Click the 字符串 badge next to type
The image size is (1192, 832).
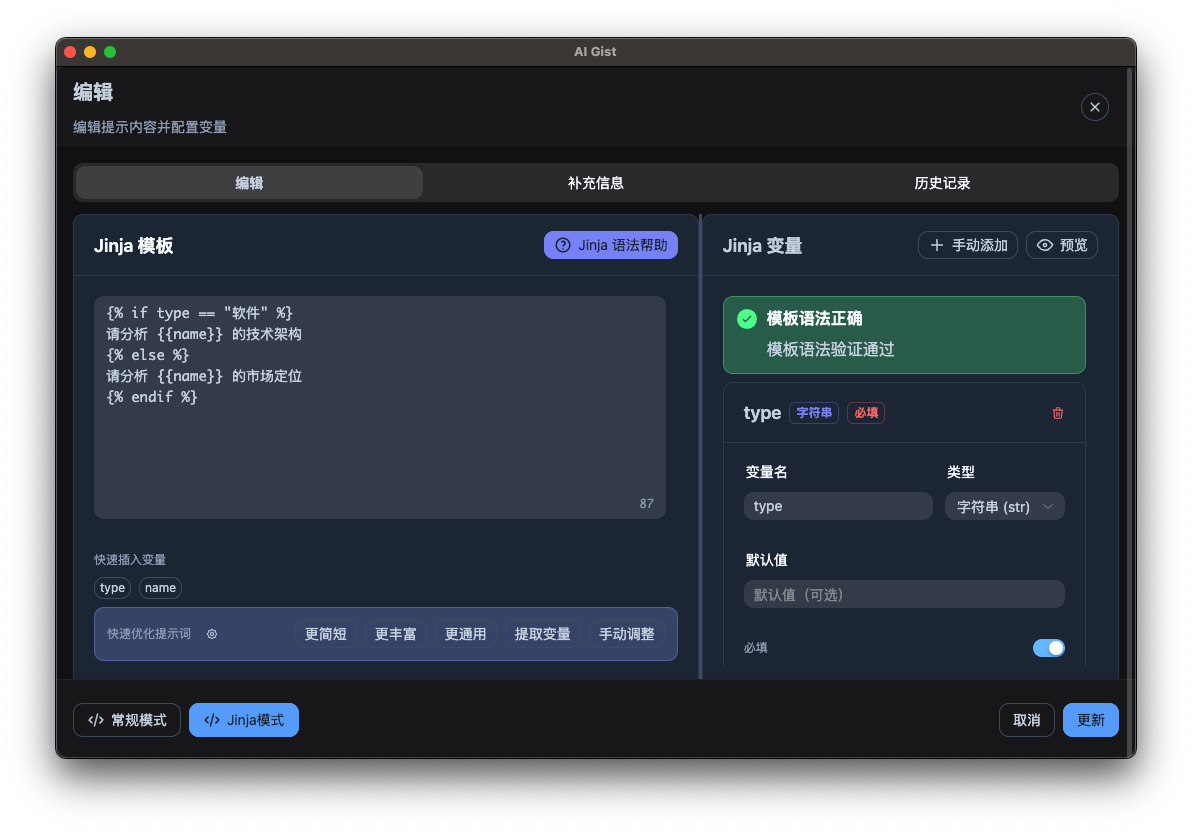(813, 412)
